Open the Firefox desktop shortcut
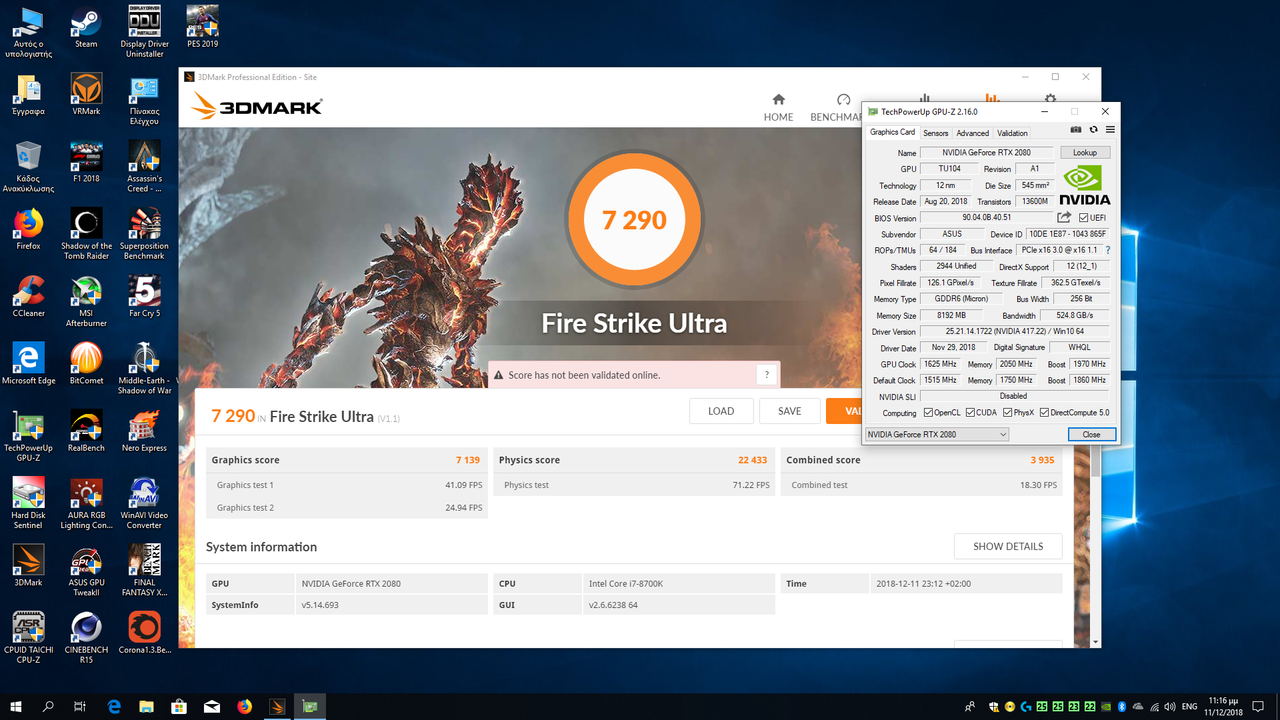1280x720 pixels. pyautogui.click(x=28, y=229)
